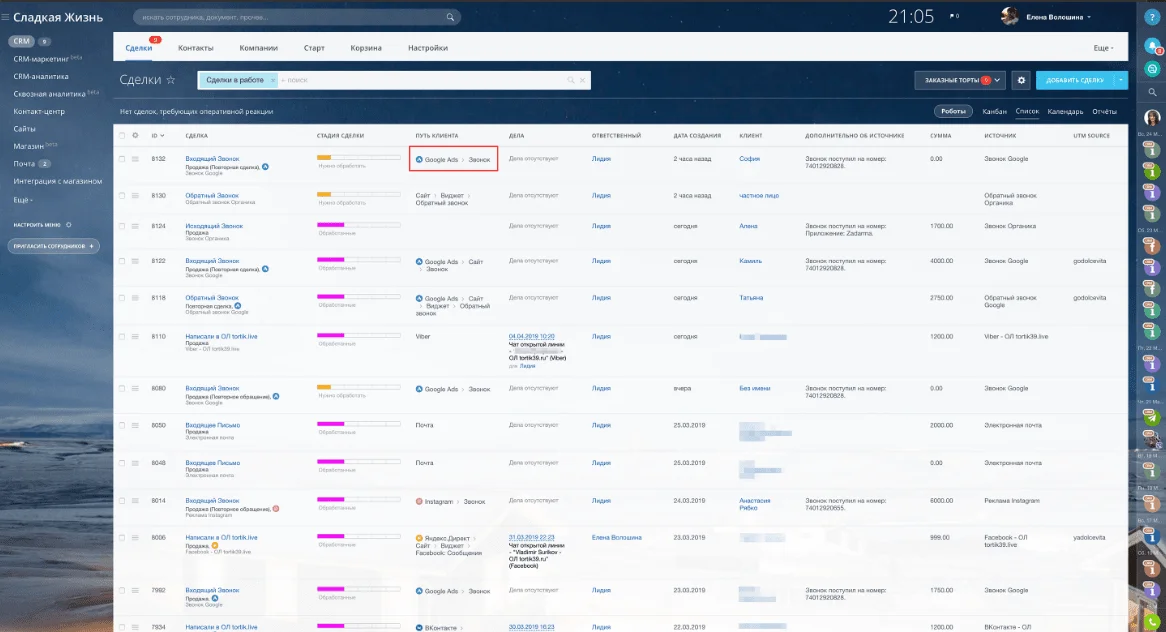Switch to the Канбан view
1166x632 pixels.
[994, 112]
